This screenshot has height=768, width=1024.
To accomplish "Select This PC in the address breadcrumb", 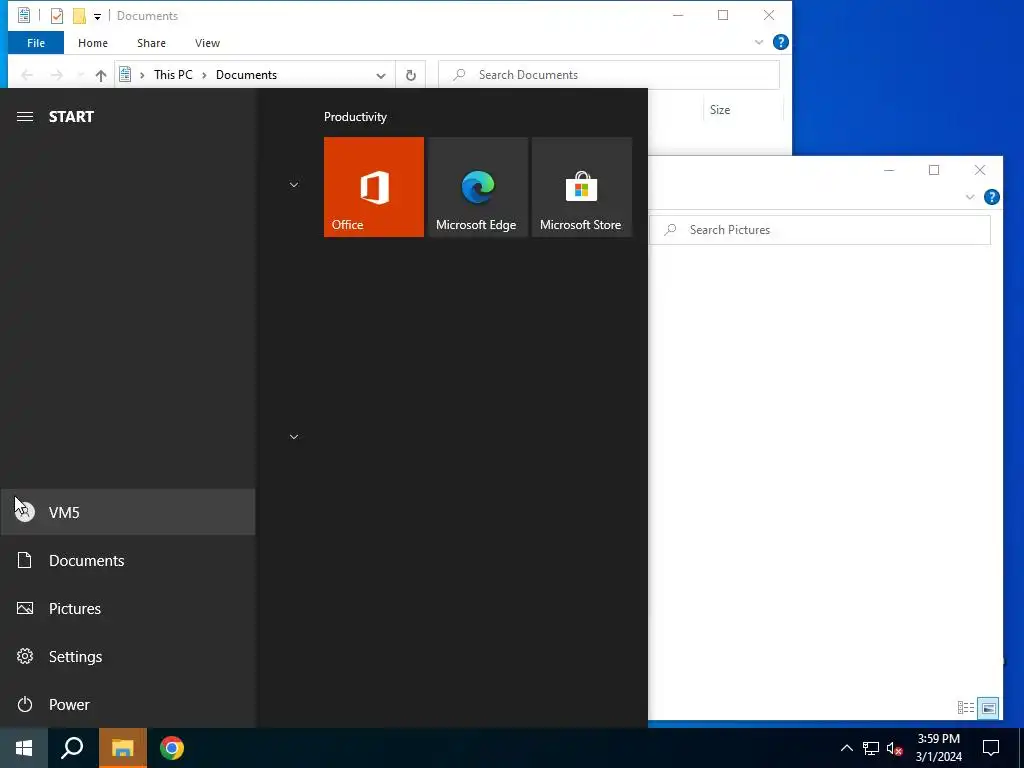I will (173, 75).
